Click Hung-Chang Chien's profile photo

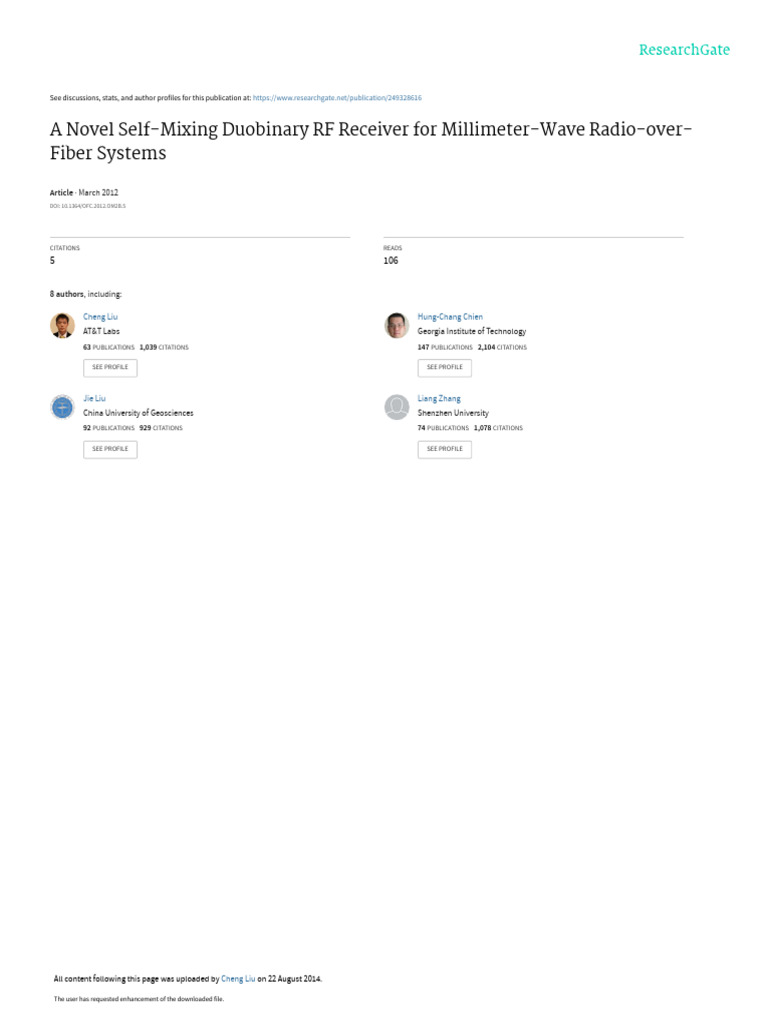(397, 326)
